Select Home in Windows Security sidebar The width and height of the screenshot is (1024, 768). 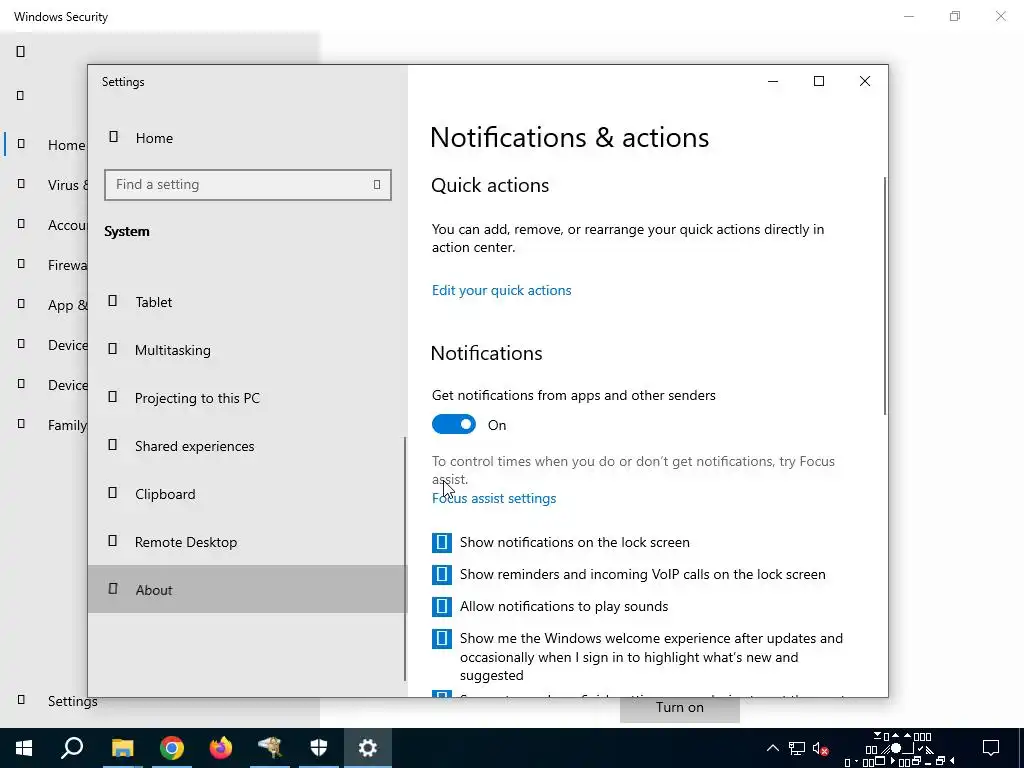[x=66, y=145]
